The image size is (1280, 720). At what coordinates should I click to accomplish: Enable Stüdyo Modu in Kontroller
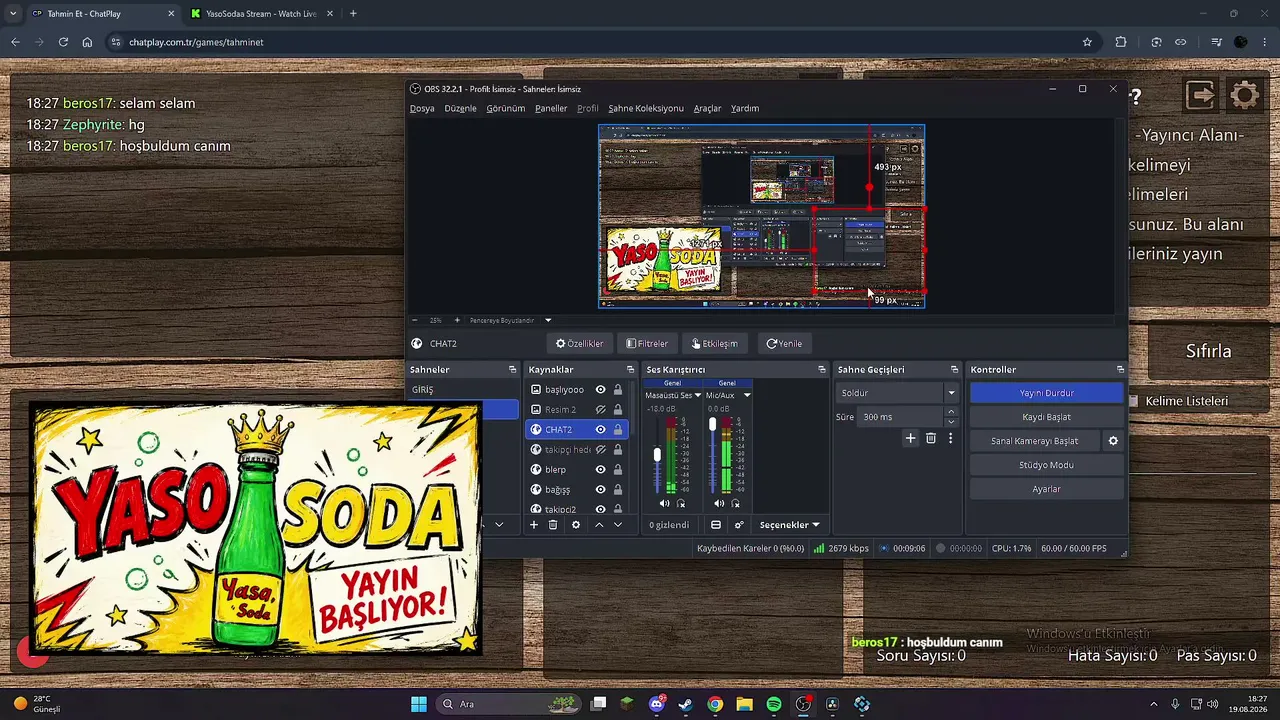click(1046, 465)
